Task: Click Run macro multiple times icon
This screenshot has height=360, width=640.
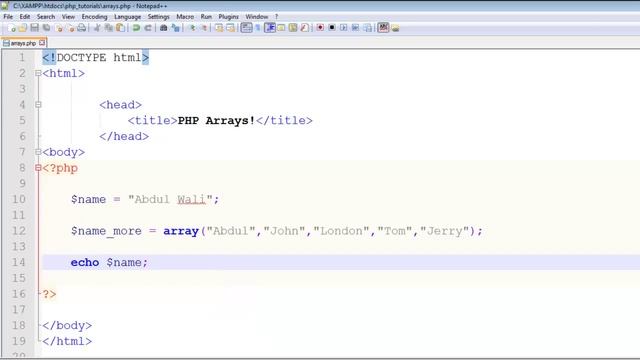Action: pyautogui.click(x=355, y=28)
